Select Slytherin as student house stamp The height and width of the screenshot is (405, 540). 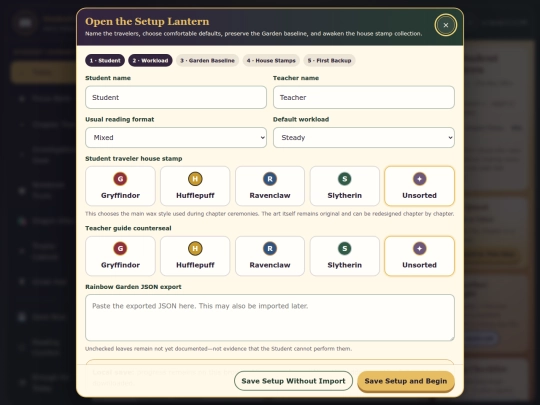[345, 186]
